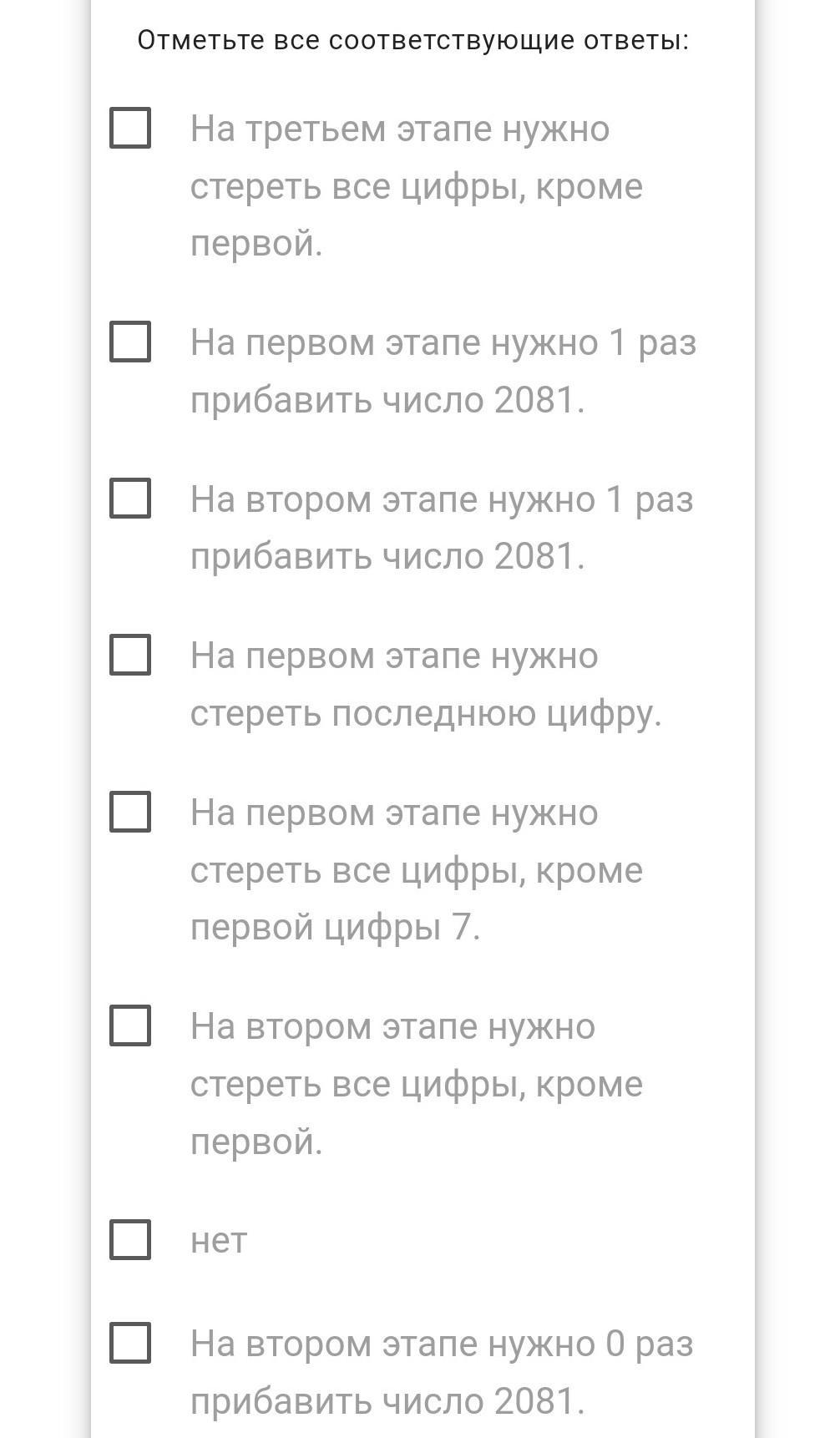
Task: Select checkbox 'кроме первой цифры 7' option
Action: (130, 812)
